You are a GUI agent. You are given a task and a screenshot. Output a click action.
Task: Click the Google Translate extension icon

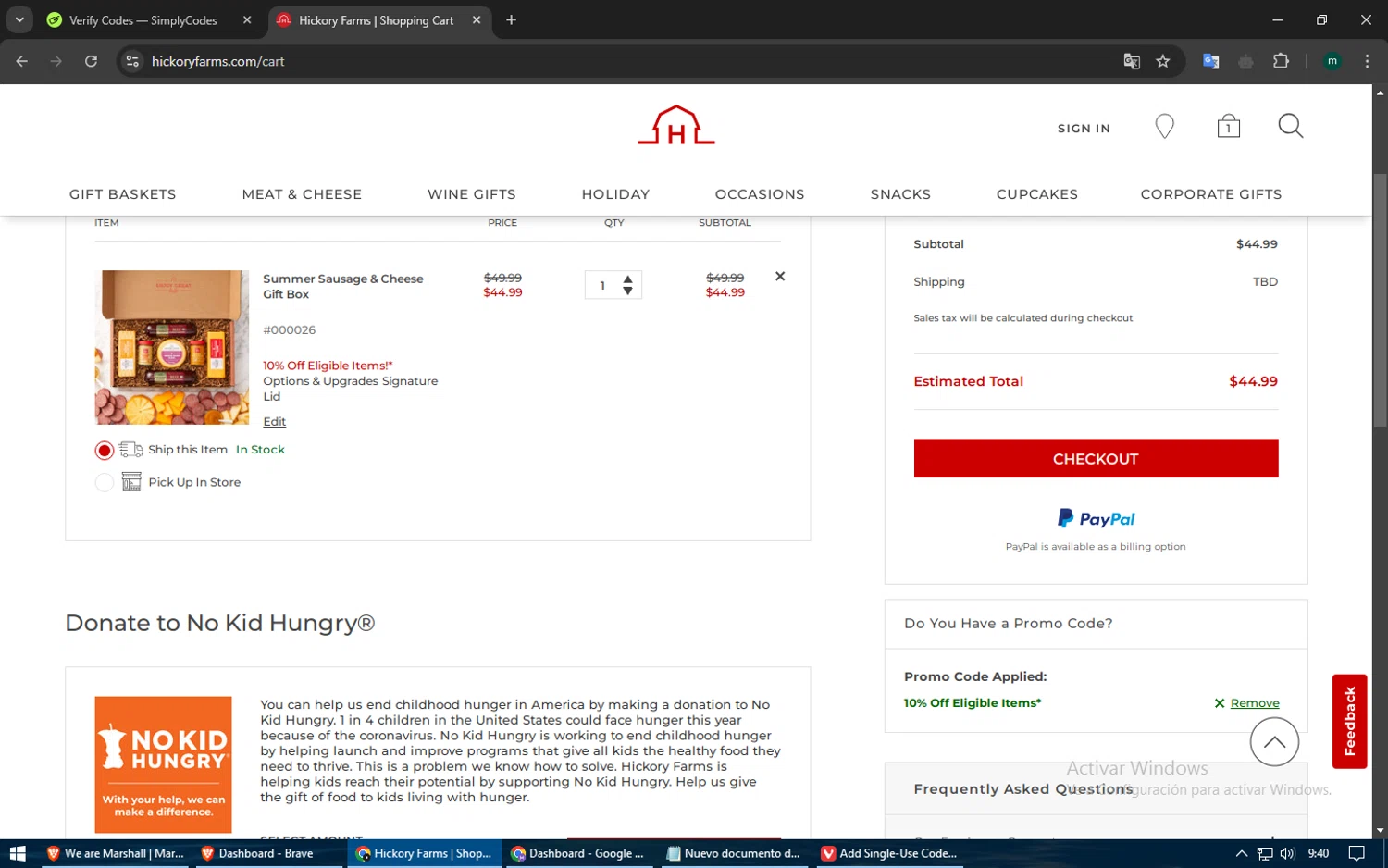tap(1210, 61)
